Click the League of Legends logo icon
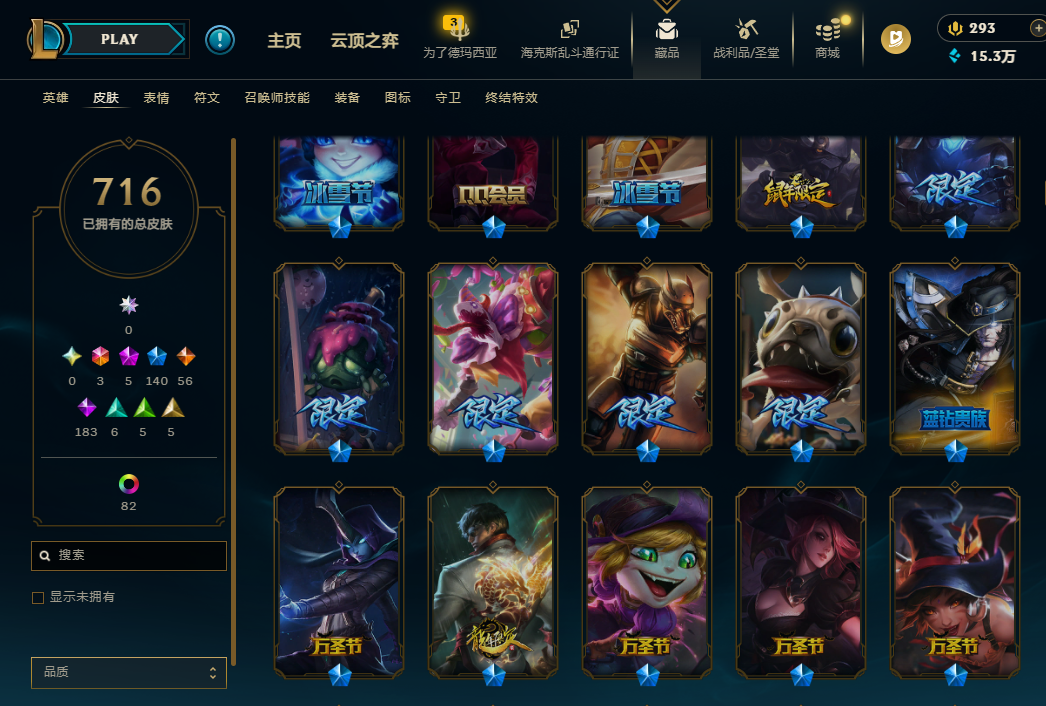The height and width of the screenshot is (706, 1046). (x=44, y=39)
